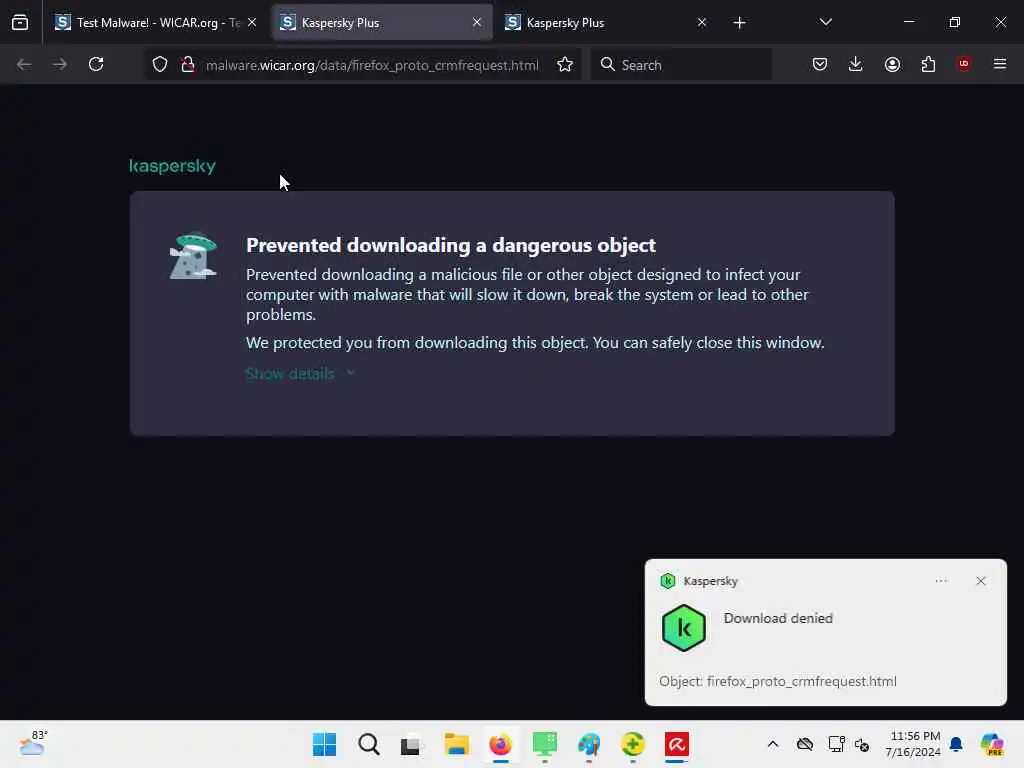The height and width of the screenshot is (768, 1024).
Task: Open File Explorer from taskbar
Action: click(456, 744)
